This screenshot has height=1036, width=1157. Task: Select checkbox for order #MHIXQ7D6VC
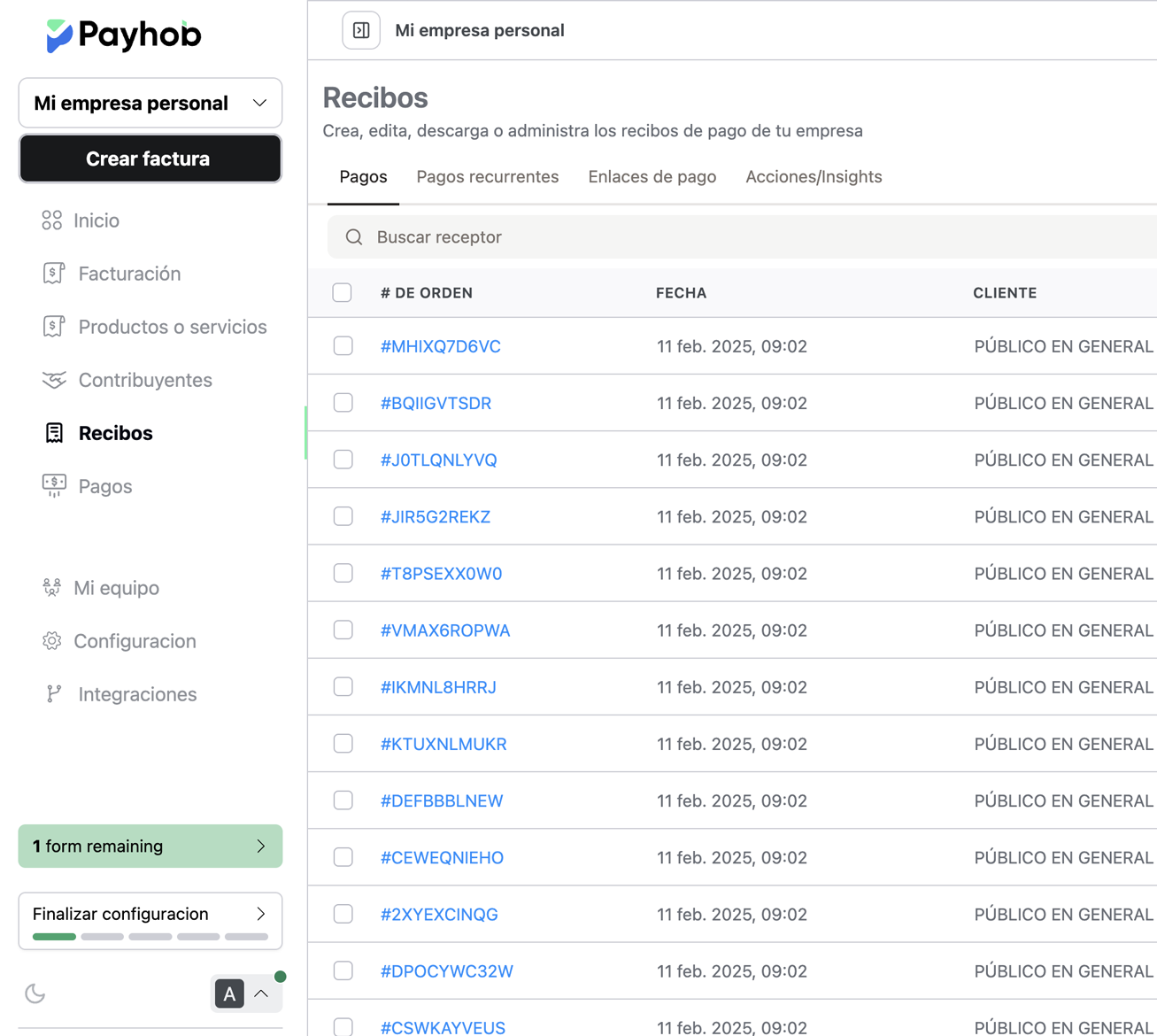pos(343,346)
